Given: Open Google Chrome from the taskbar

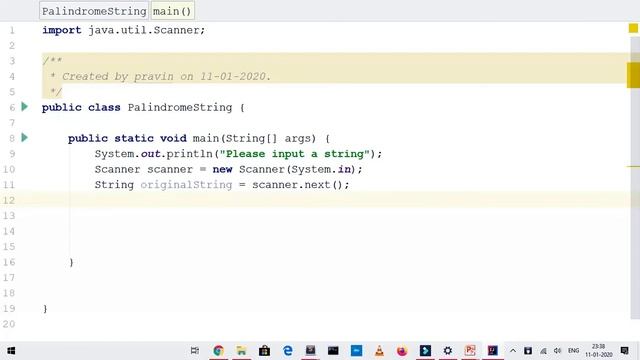Looking at the screenshot, I should [218, 351].
